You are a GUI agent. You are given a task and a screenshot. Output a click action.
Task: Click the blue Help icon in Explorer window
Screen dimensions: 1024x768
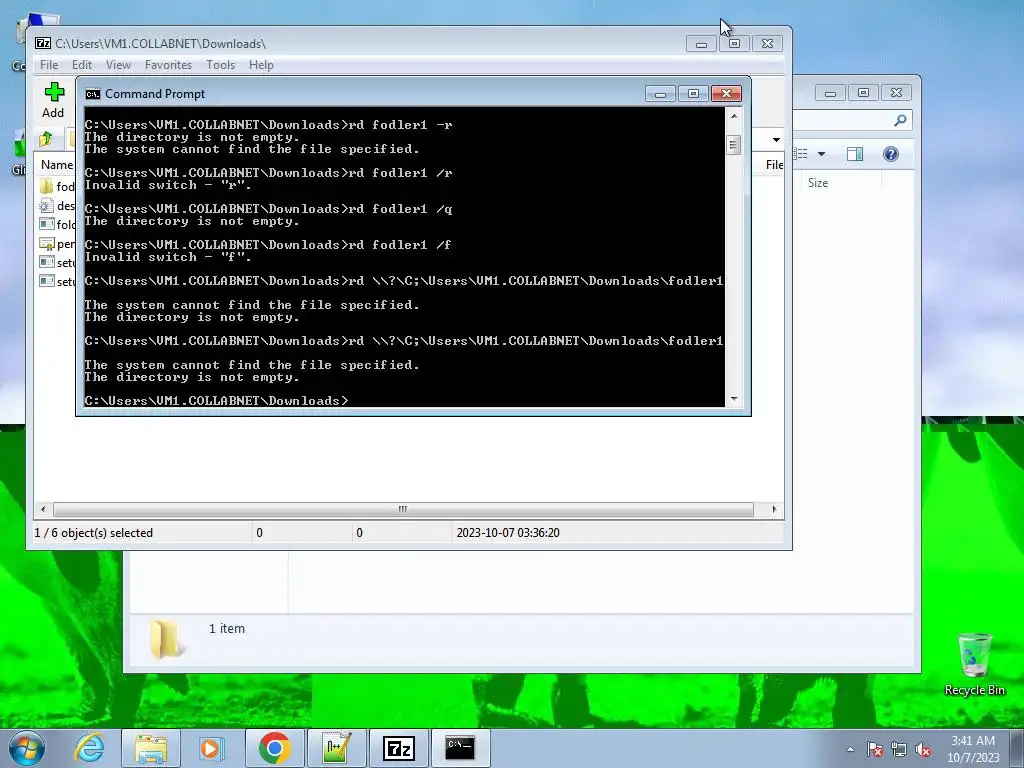(891, 154)
